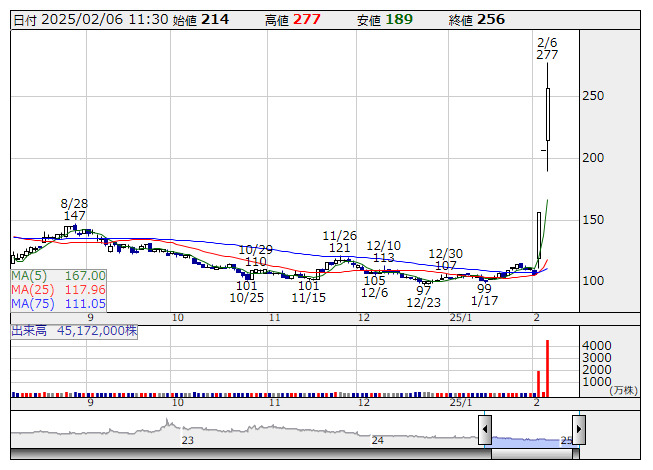Click year 23 in the overview timeline
Viewport: 653px width, 470px height.
[187, 440]
